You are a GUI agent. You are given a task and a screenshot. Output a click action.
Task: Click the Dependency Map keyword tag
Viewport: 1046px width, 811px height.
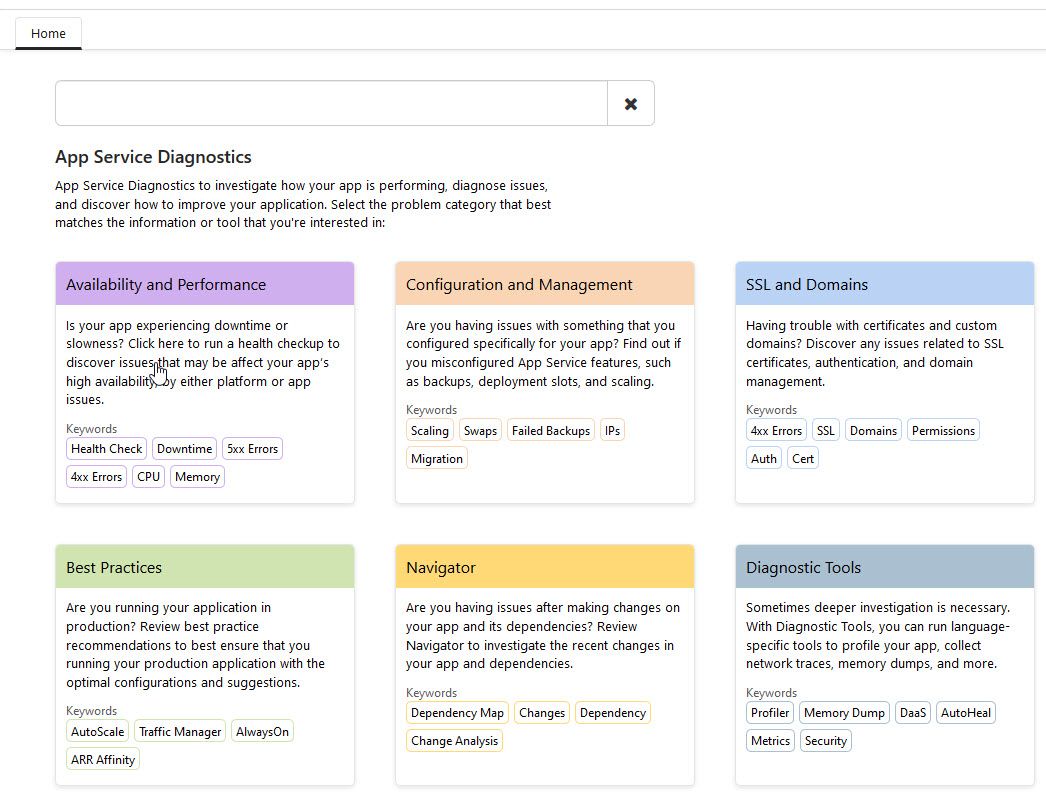click(x=457, y=713)
